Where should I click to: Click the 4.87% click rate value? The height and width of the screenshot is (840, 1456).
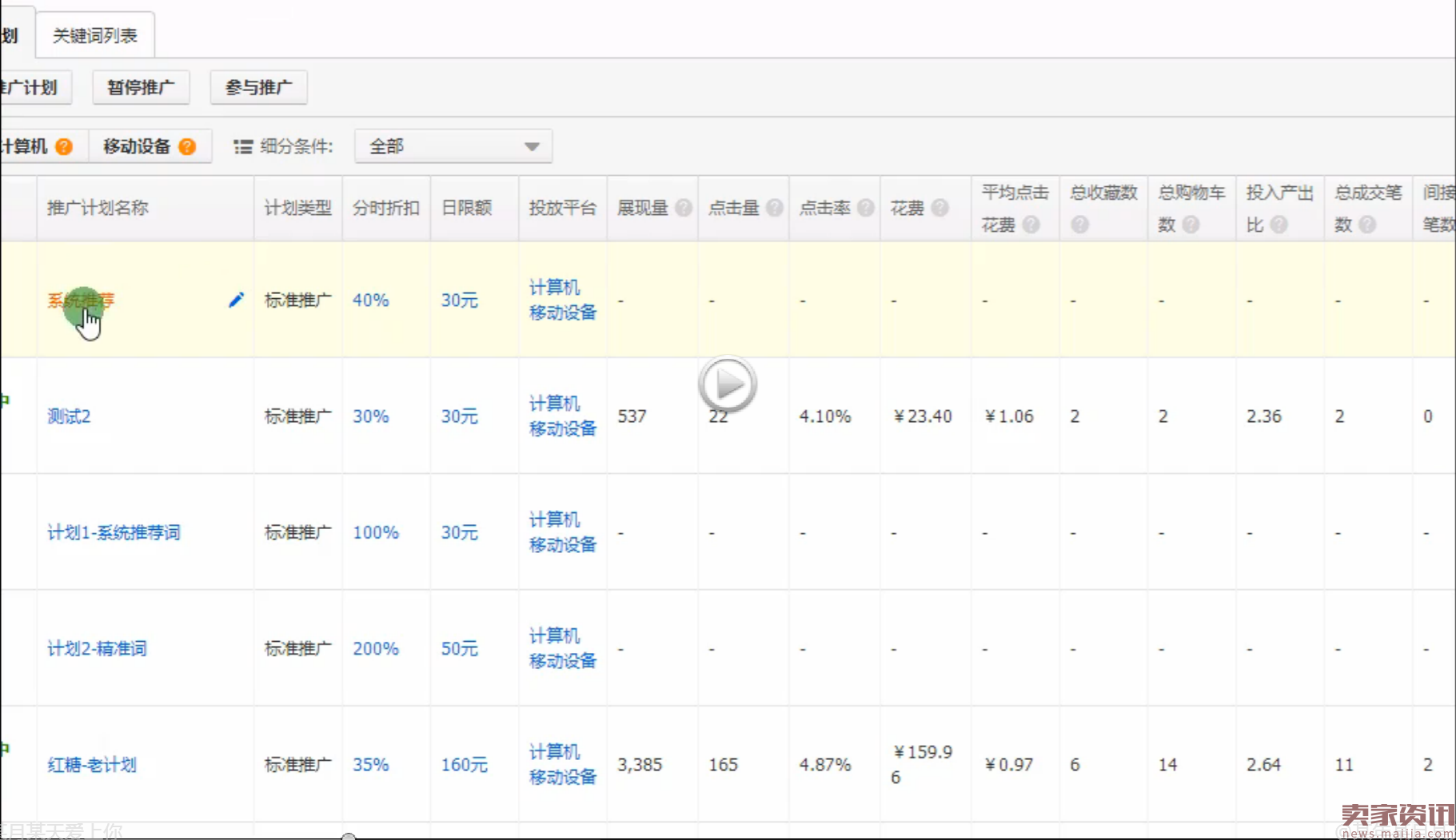825,765
